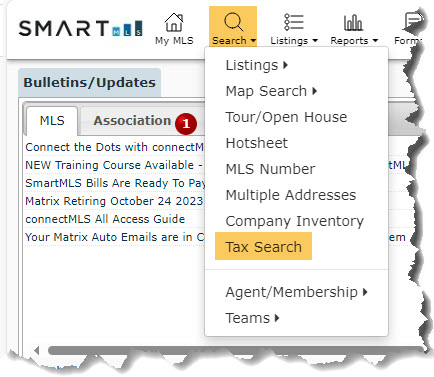The width and height of the screenshot is (434, 377).
Task: Choose Company Inventory menu entry
Action: tap(294, 221)
